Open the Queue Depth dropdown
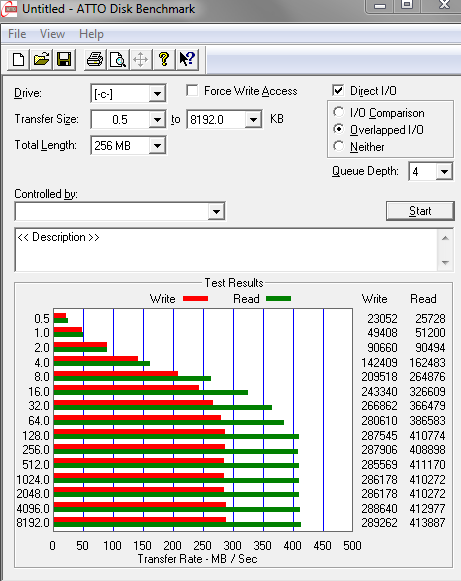This screenshot has height=581, width=461. click(444, 172)
